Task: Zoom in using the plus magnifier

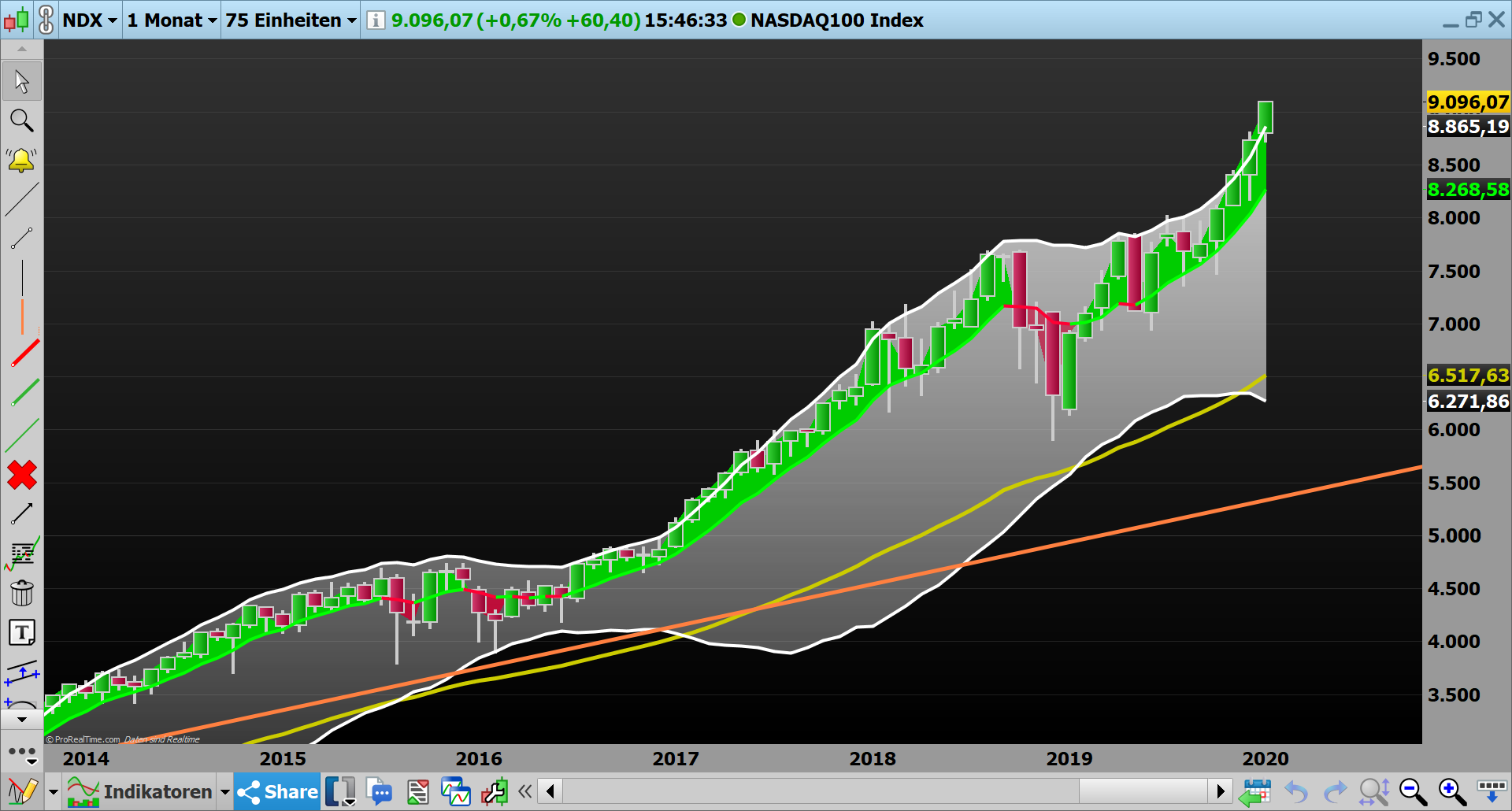Action: coord(1450,791)
